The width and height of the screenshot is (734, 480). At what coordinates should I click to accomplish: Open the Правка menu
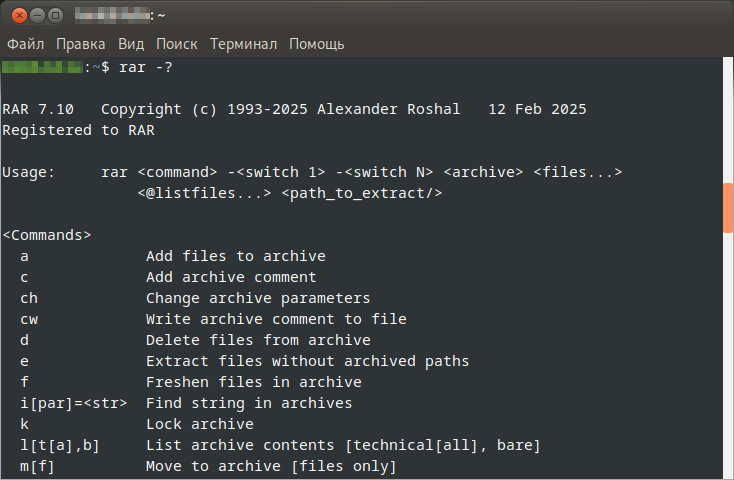81,44
